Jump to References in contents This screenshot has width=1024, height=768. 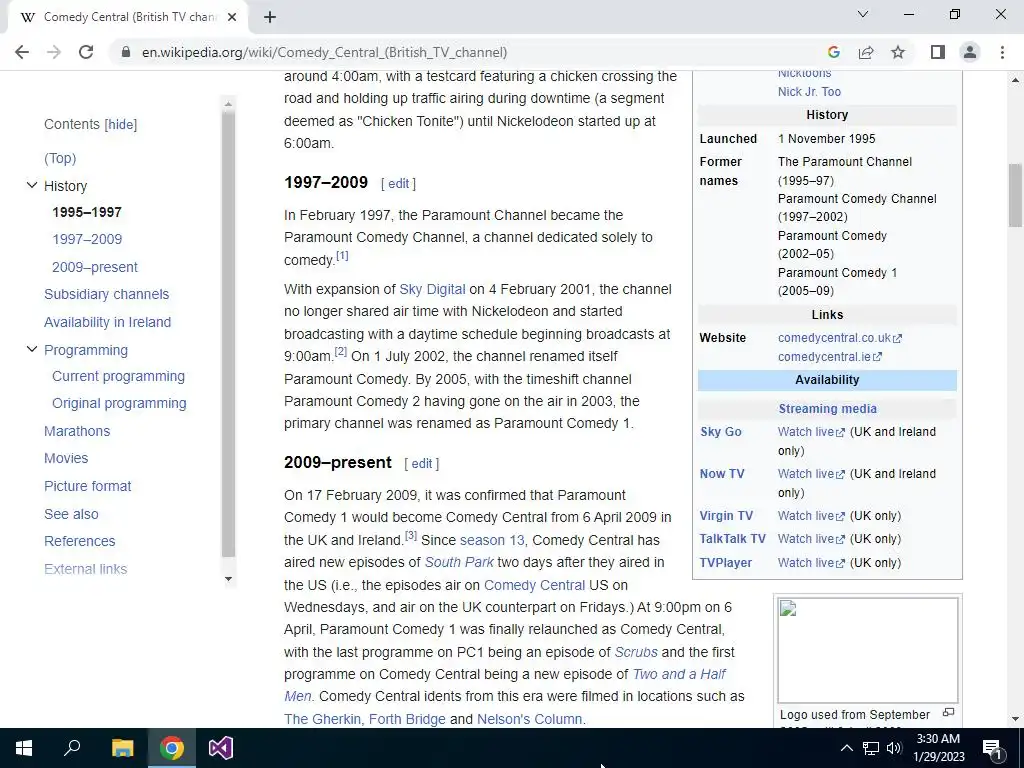click(80, 541)
